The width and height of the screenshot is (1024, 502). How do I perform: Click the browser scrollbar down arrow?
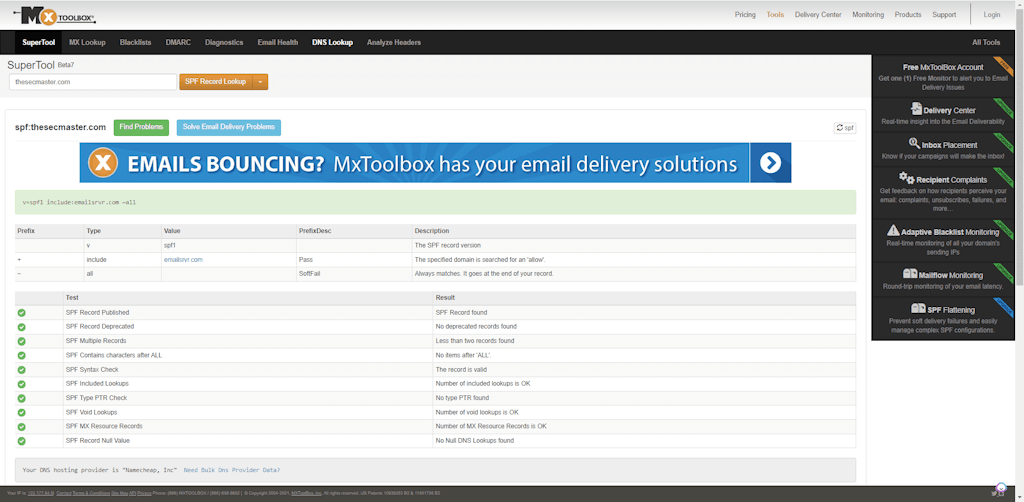(x=1019, y=498)
